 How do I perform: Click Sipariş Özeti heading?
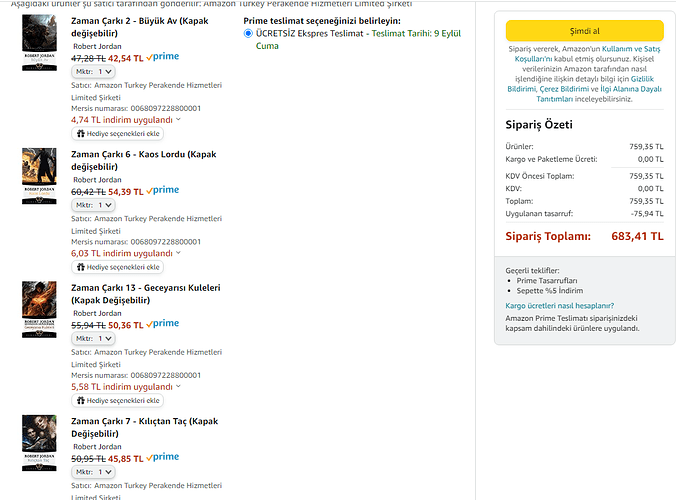[539, 125]
